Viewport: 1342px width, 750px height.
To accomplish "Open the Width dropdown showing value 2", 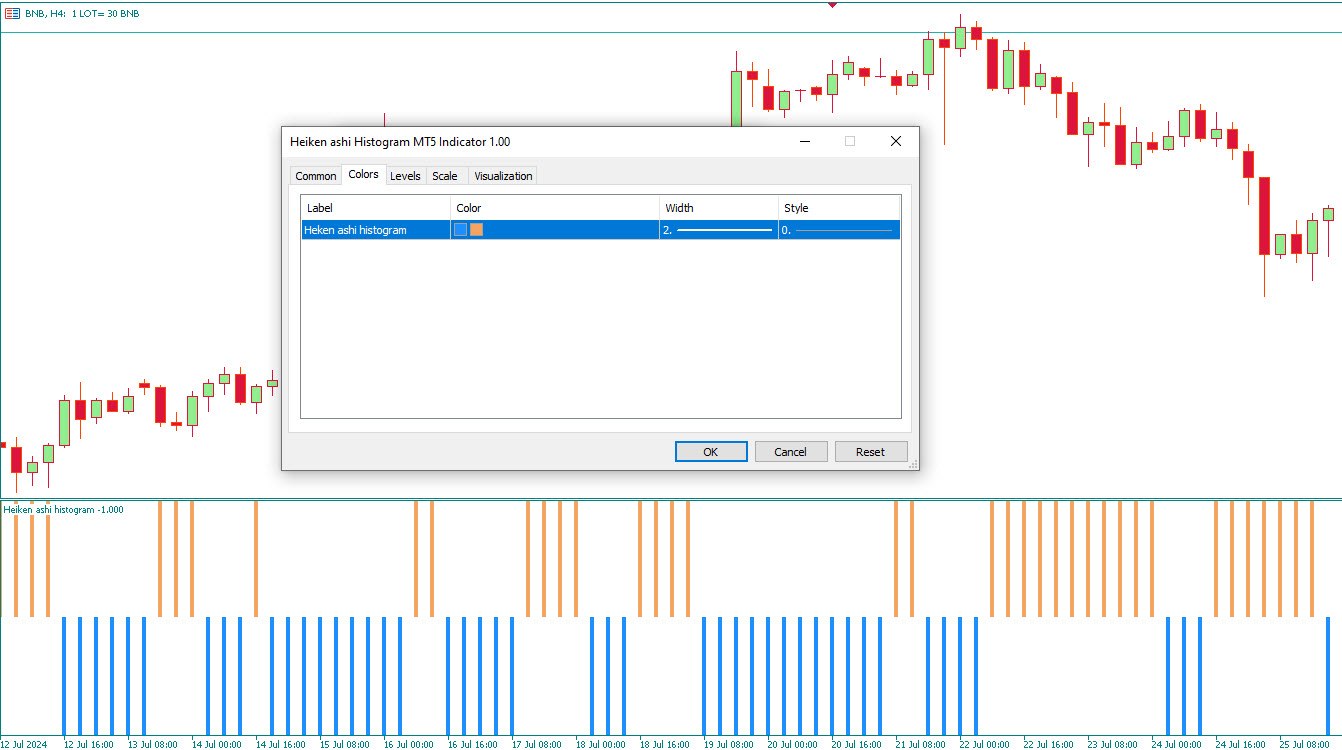I will pyautogui.click(x=718, y=229).
